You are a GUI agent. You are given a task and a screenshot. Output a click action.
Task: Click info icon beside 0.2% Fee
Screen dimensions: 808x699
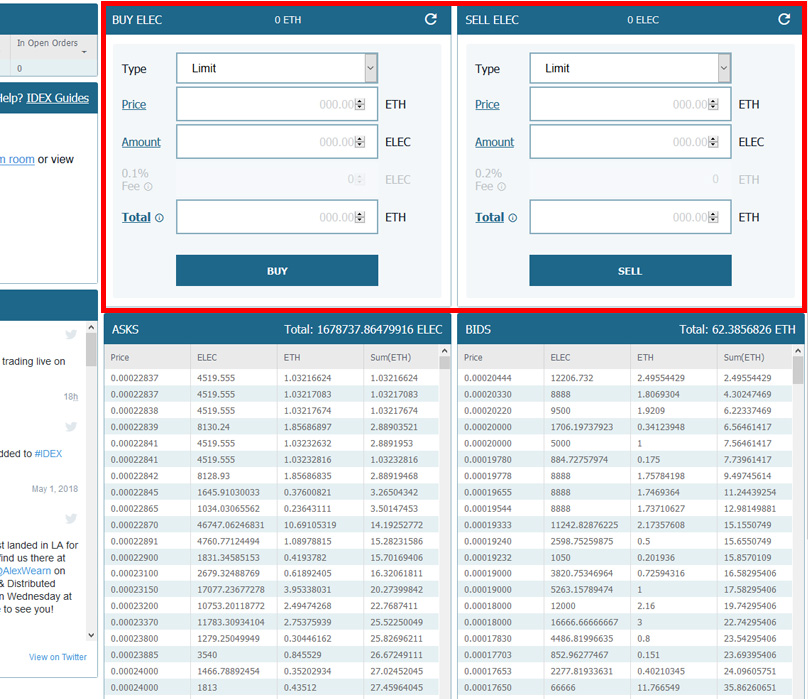tap(501, 187)
